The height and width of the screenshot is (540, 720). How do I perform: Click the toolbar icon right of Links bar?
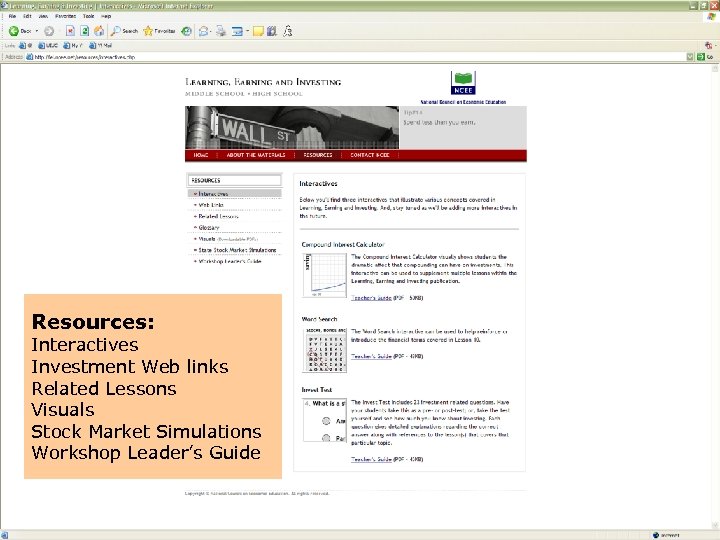[709, 45]
